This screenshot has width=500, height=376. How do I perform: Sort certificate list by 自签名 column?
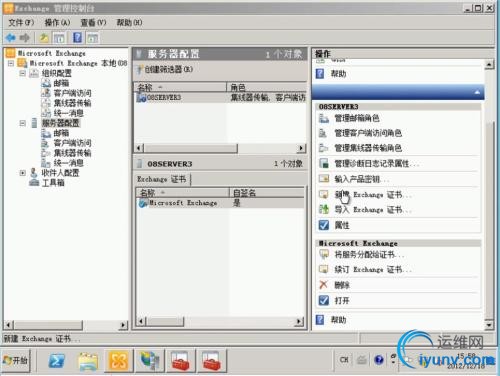[x=267, y=193]
